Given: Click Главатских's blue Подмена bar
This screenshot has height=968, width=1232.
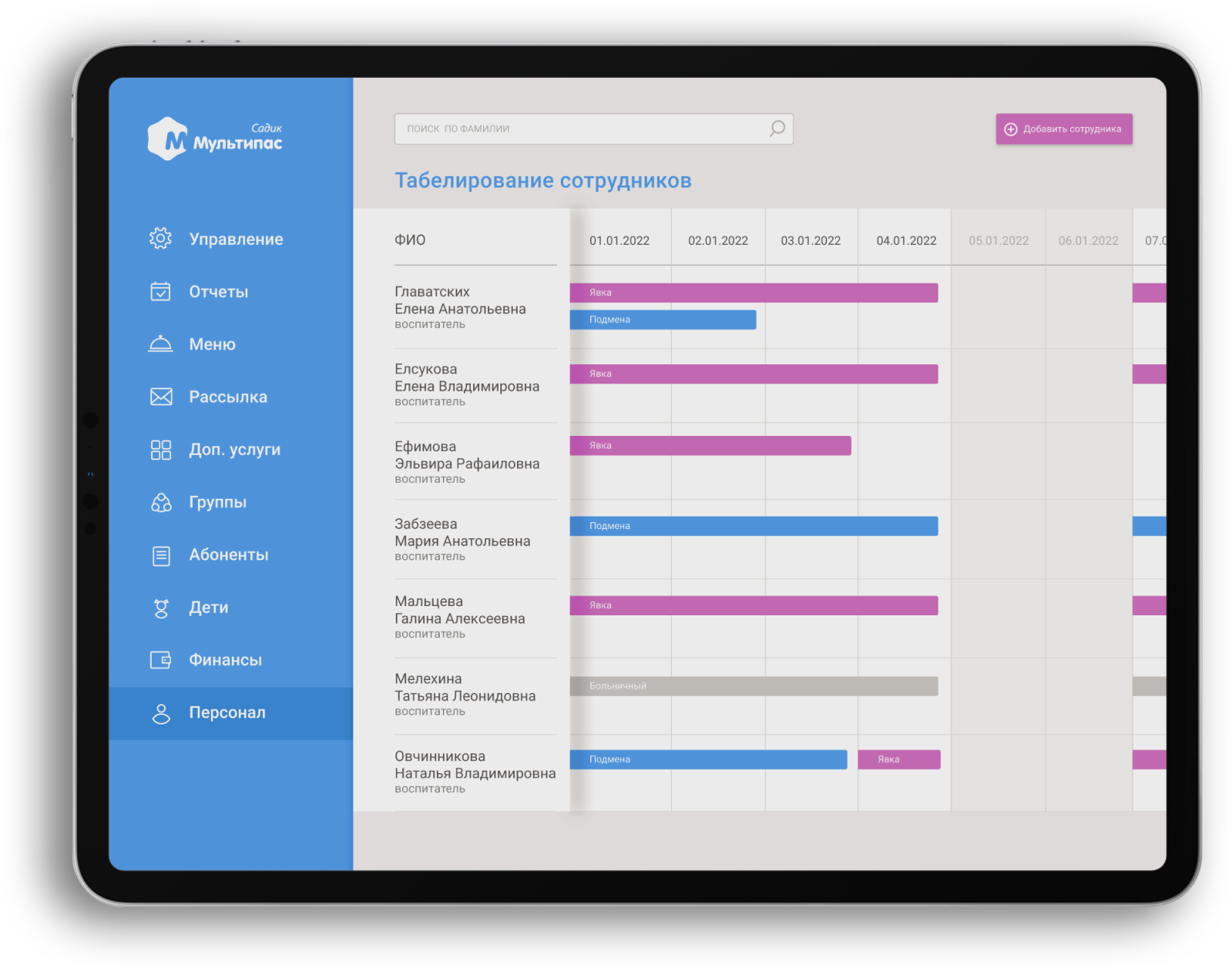Looking at the screenshot, I should pyautogui.click(x=663, y=320).
